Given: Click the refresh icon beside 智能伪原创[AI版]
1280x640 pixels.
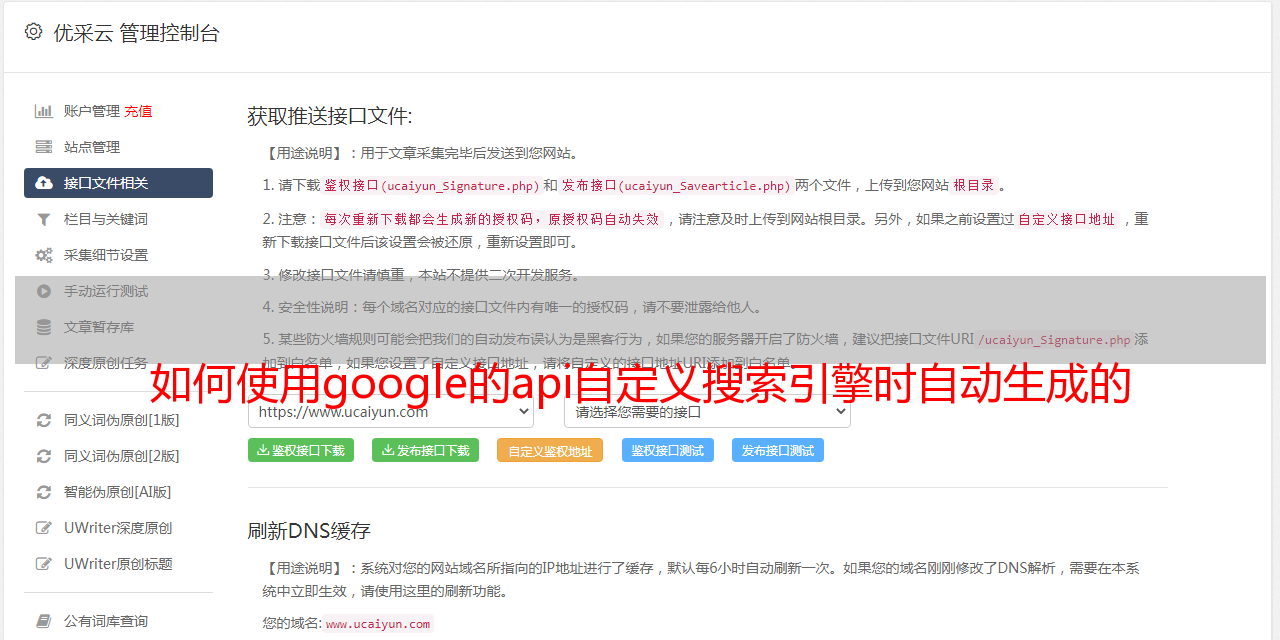Looking at the screenshot, I should pyautogui.click(x=44, y=492).
